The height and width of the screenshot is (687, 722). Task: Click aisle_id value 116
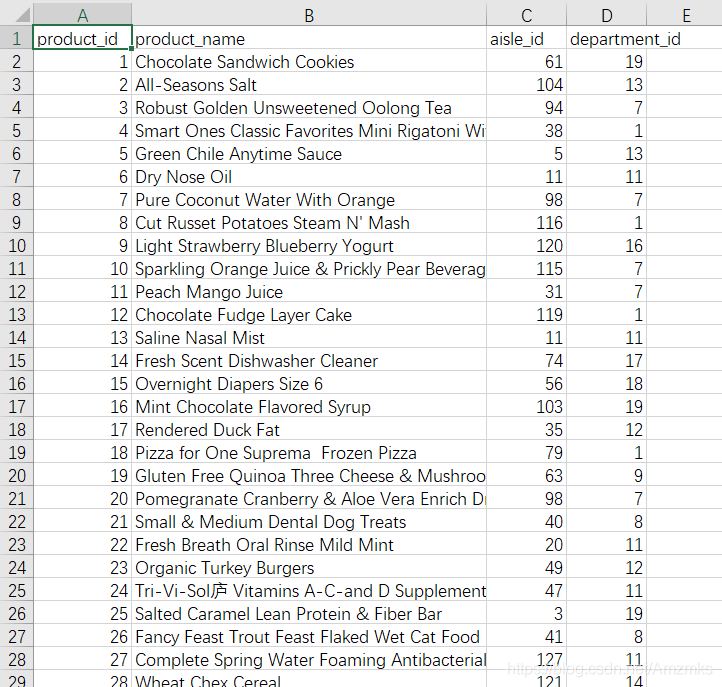[x=526, y=222]
